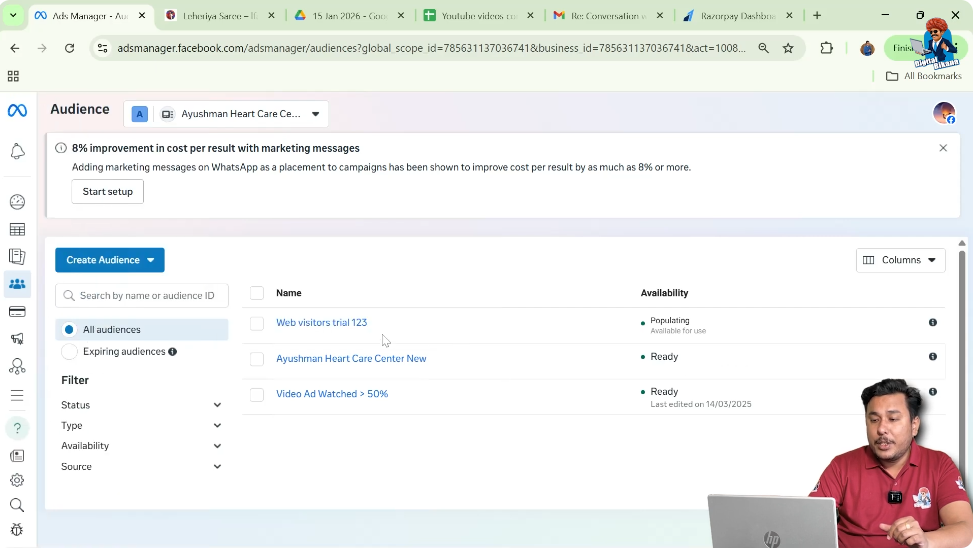Open Advertising settings megaphone icon
Viewport: 973px width, 549px height.
pyautogui.click(x=17, y=339)
